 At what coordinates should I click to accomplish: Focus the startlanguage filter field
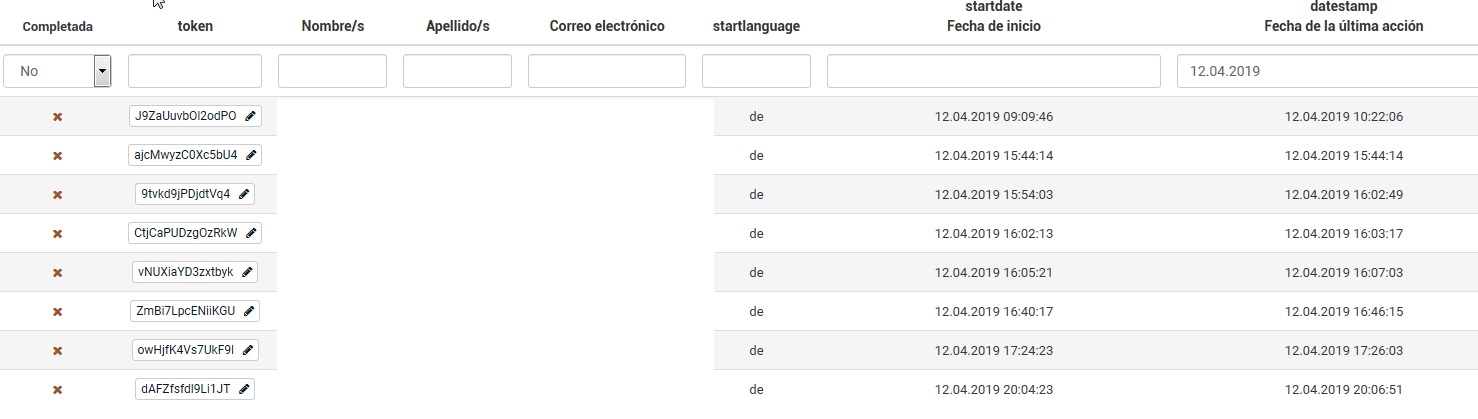point(756,71)
